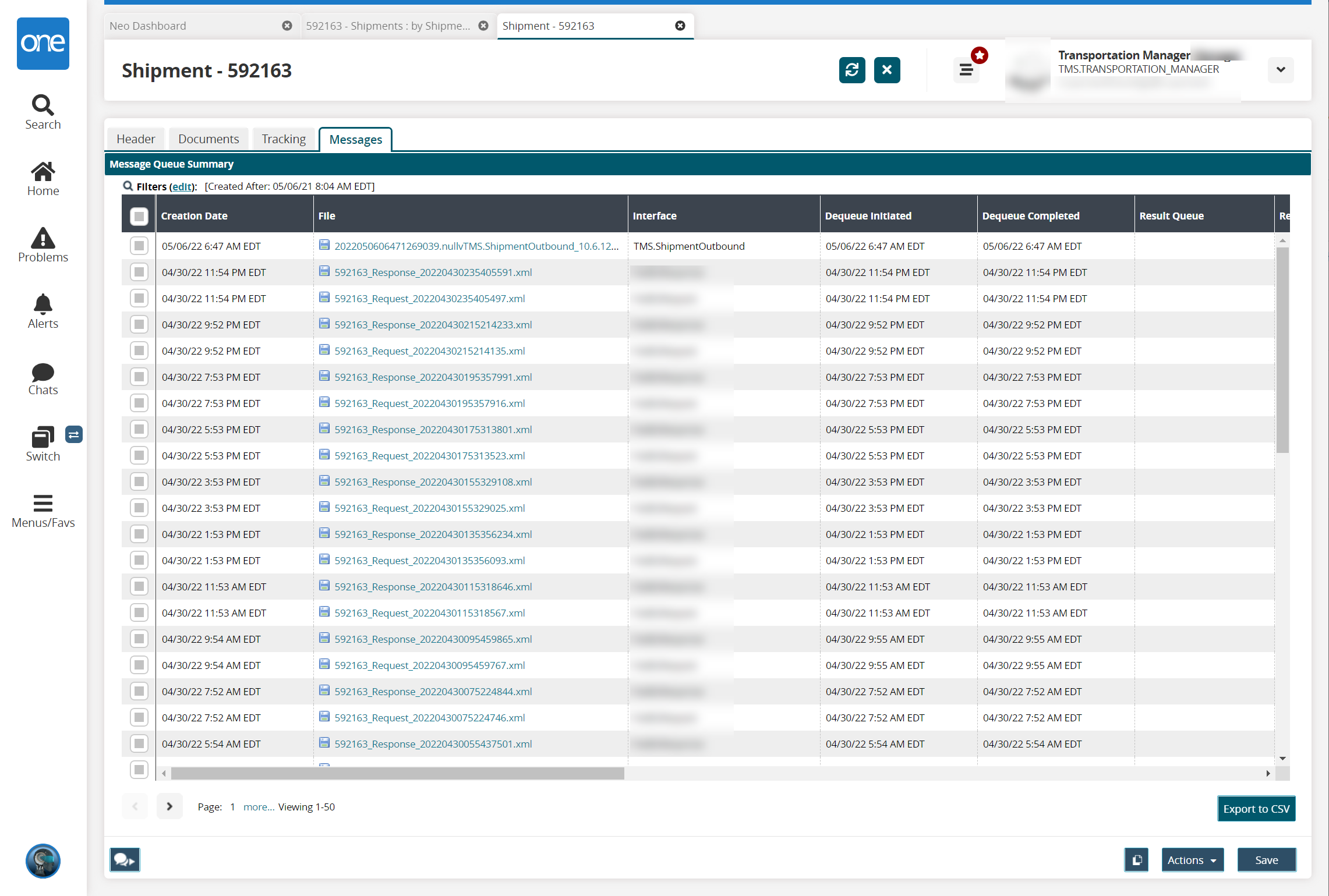Click the copy document icon beside Actions
The width and height of the screenshot is (1329, 896).
click(1136, 860)
